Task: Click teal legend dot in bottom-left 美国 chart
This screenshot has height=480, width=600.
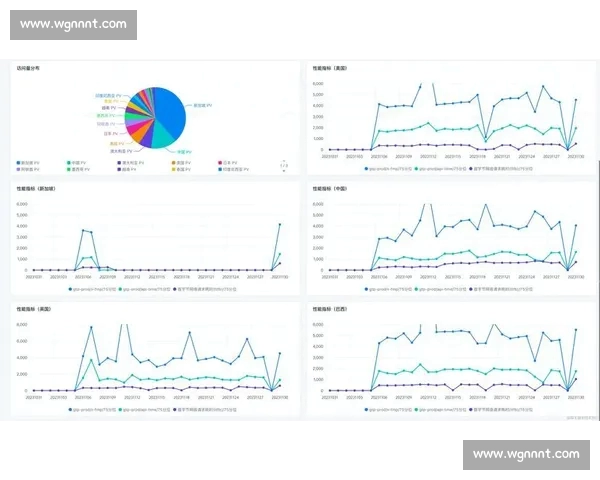Action: 119,408
